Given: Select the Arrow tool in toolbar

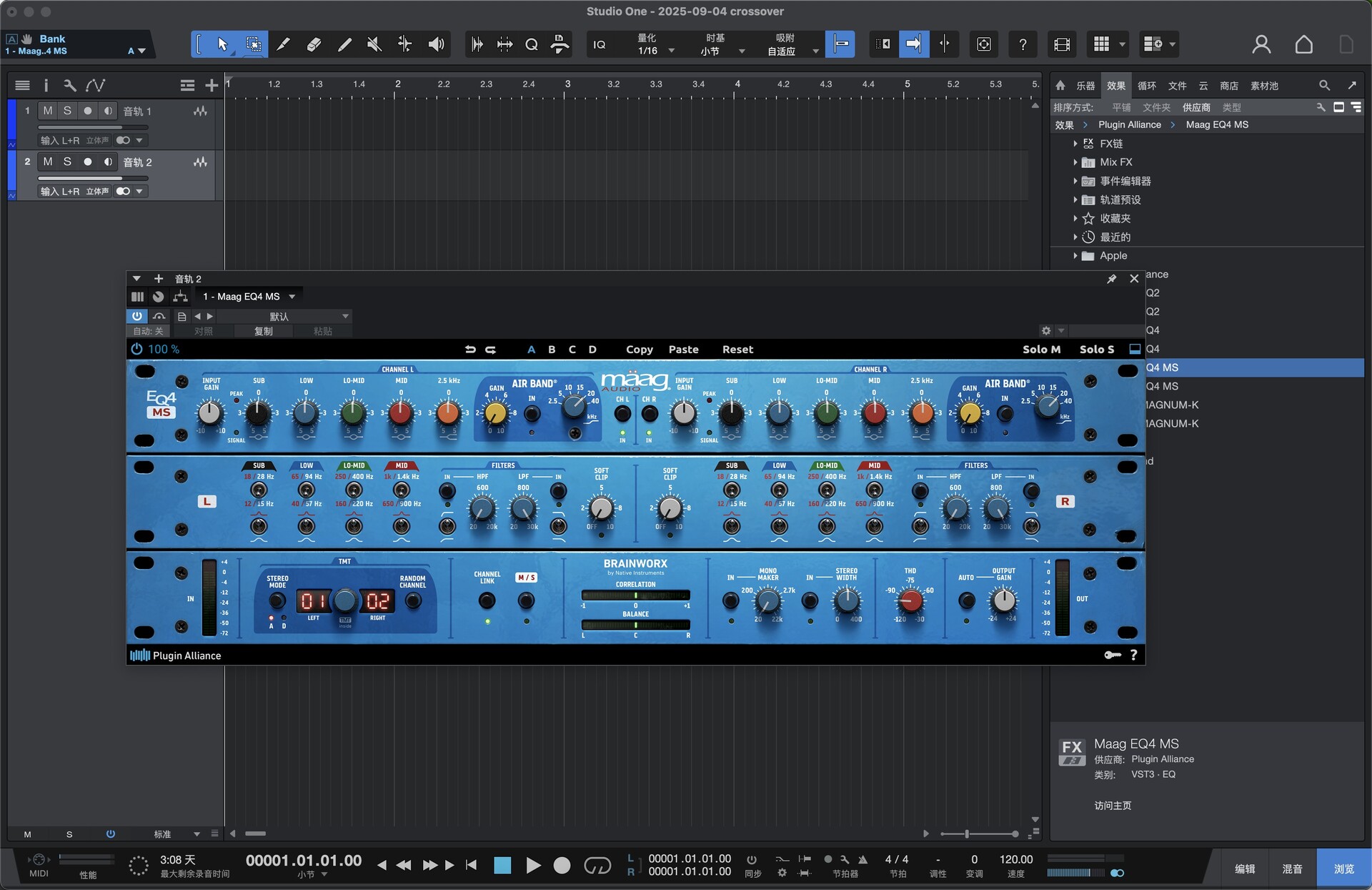Looking at the screenshot, I should pyautogui.click(x=222, y=44).
